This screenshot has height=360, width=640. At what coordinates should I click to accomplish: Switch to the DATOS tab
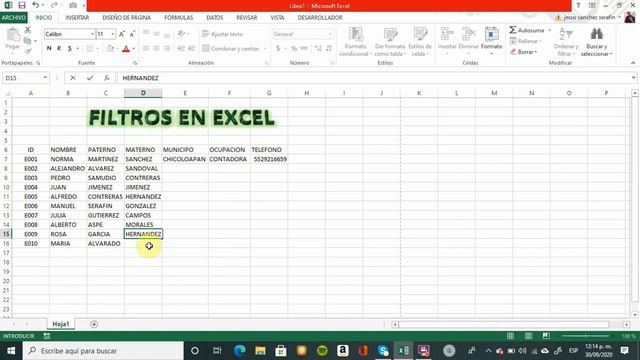coord(215,18)
